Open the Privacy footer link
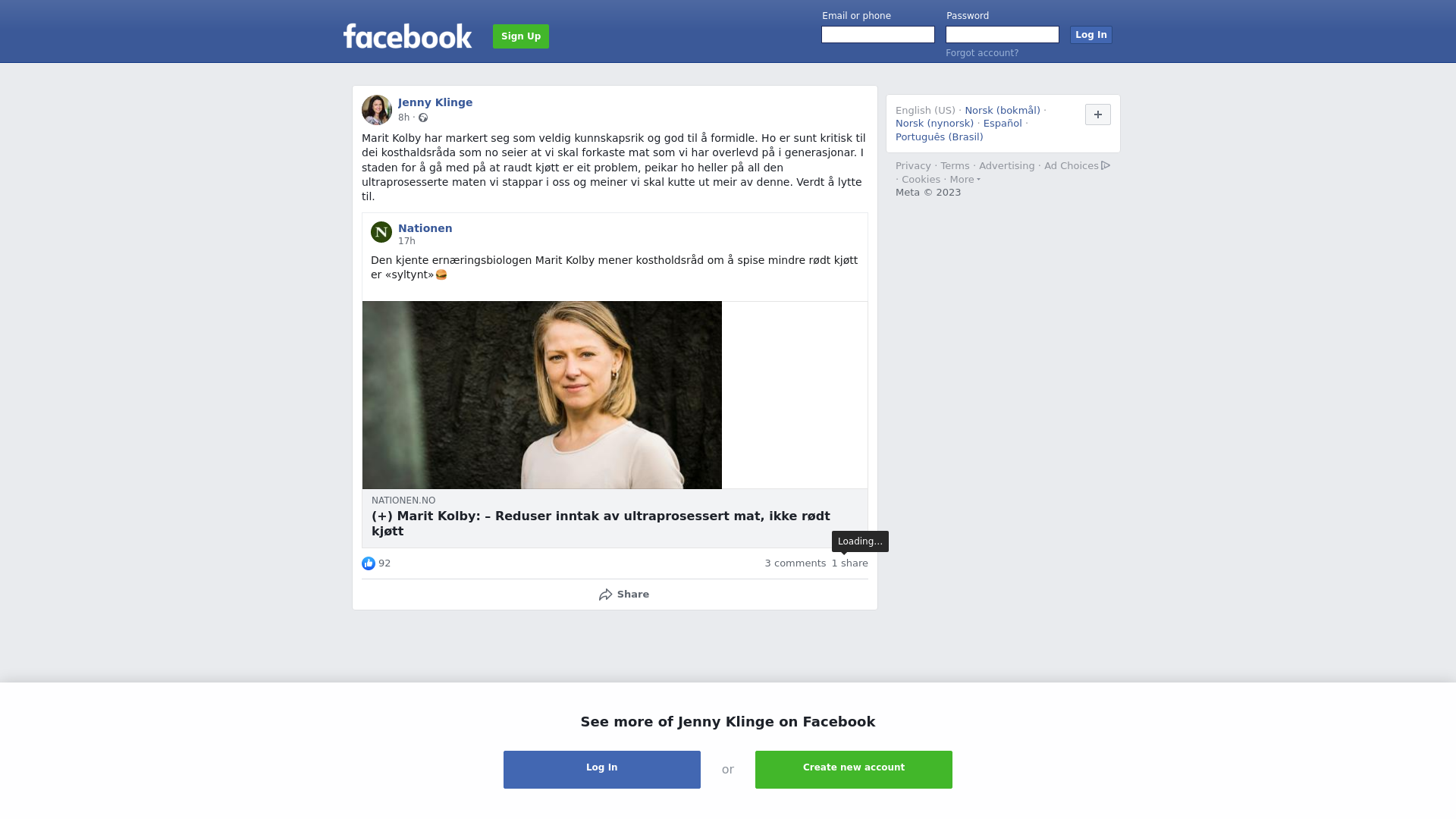This screenshot has height=819, width=1456. pos(913,166)
